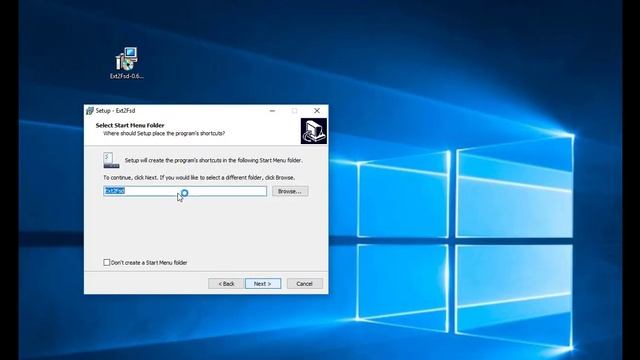
Task: Click the Setup title bar installer icon
Action: click(90, 111)
